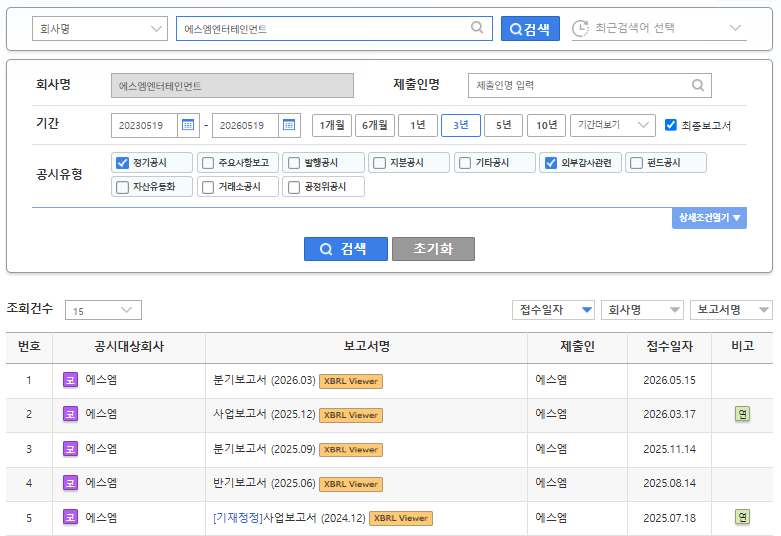This screenshot has width=781, height=536.
Task: Click the KOSDAQ icon in row 2
Action: (70, 414)
